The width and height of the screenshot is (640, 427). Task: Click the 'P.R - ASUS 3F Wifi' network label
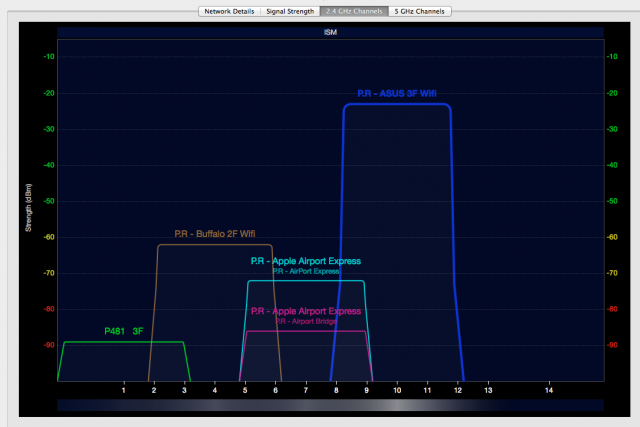click(x=397, y=93)
